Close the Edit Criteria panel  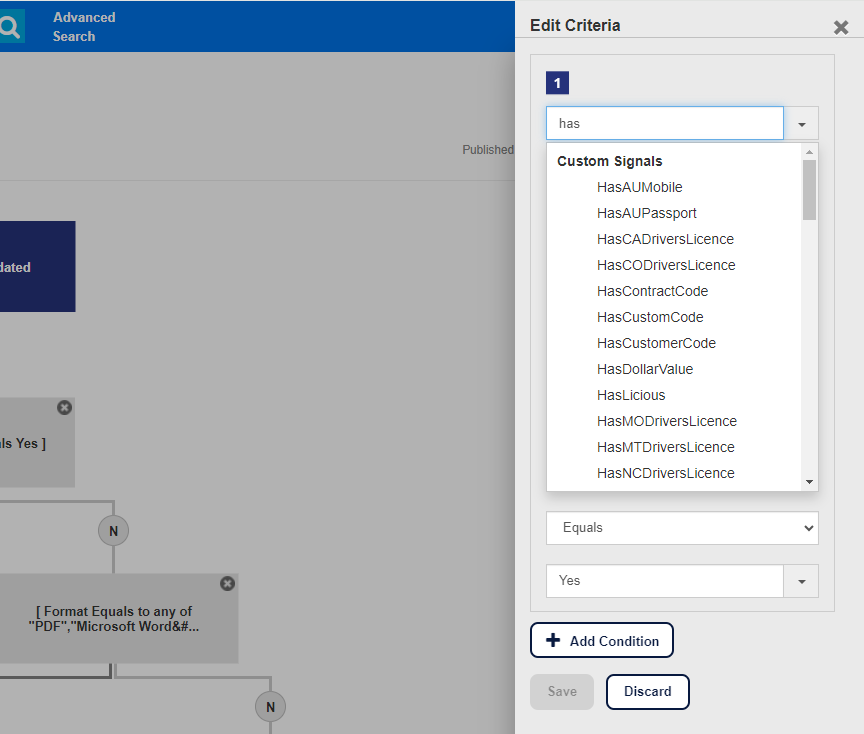pos(841,27)
